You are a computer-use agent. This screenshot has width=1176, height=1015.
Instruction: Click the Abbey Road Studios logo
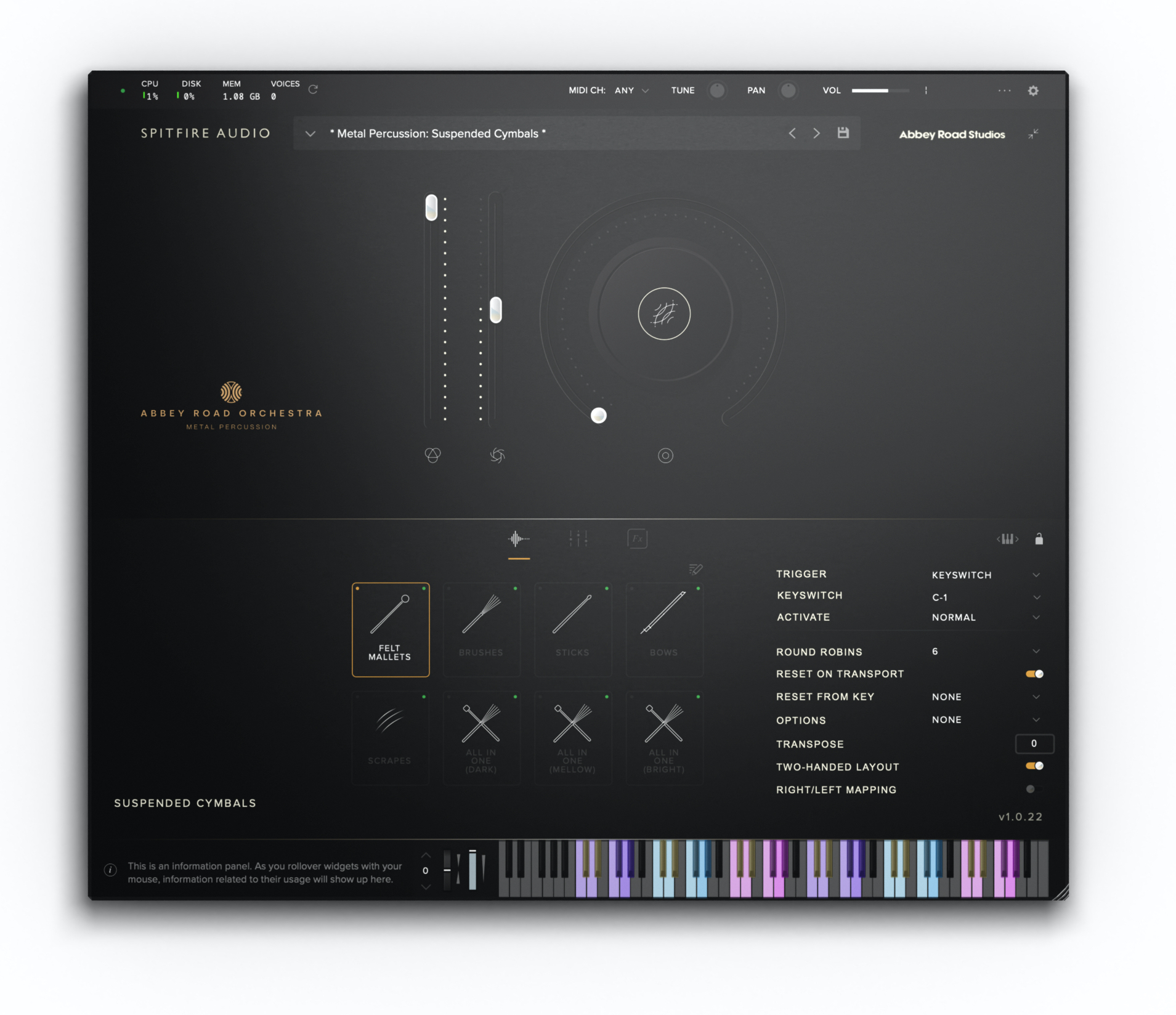(x=952, y=134)
